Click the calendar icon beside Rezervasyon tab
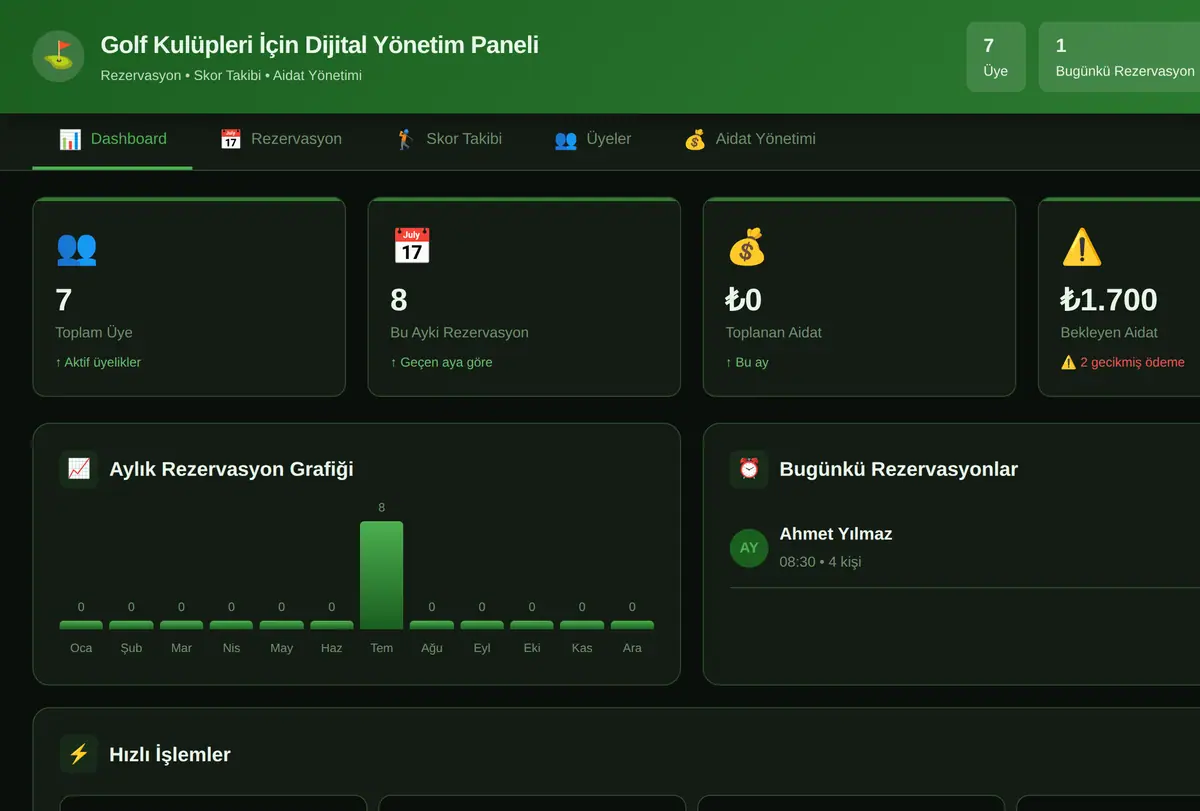This screenshot has height=811, width=1200. click(x=230, y=139)
